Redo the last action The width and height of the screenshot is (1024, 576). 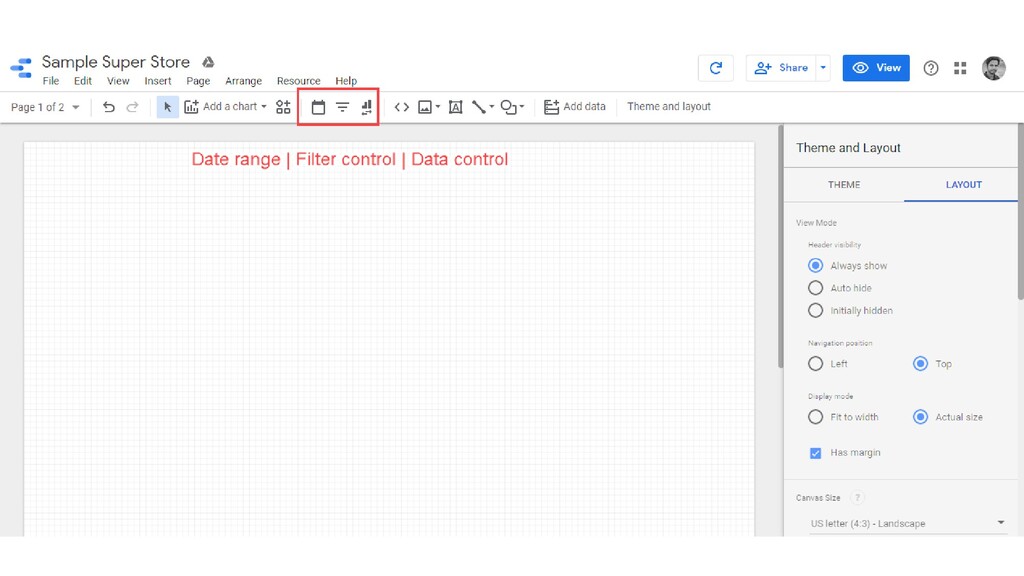pos(133,106)
